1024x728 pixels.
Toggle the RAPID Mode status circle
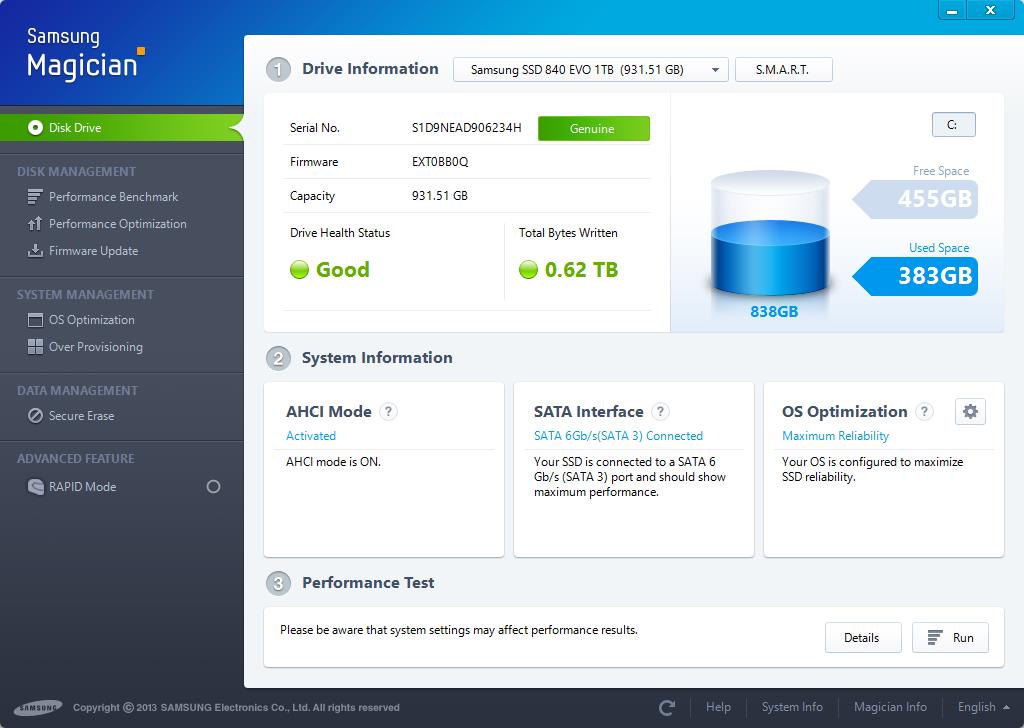pyautogui.click(x=213, y=486)
